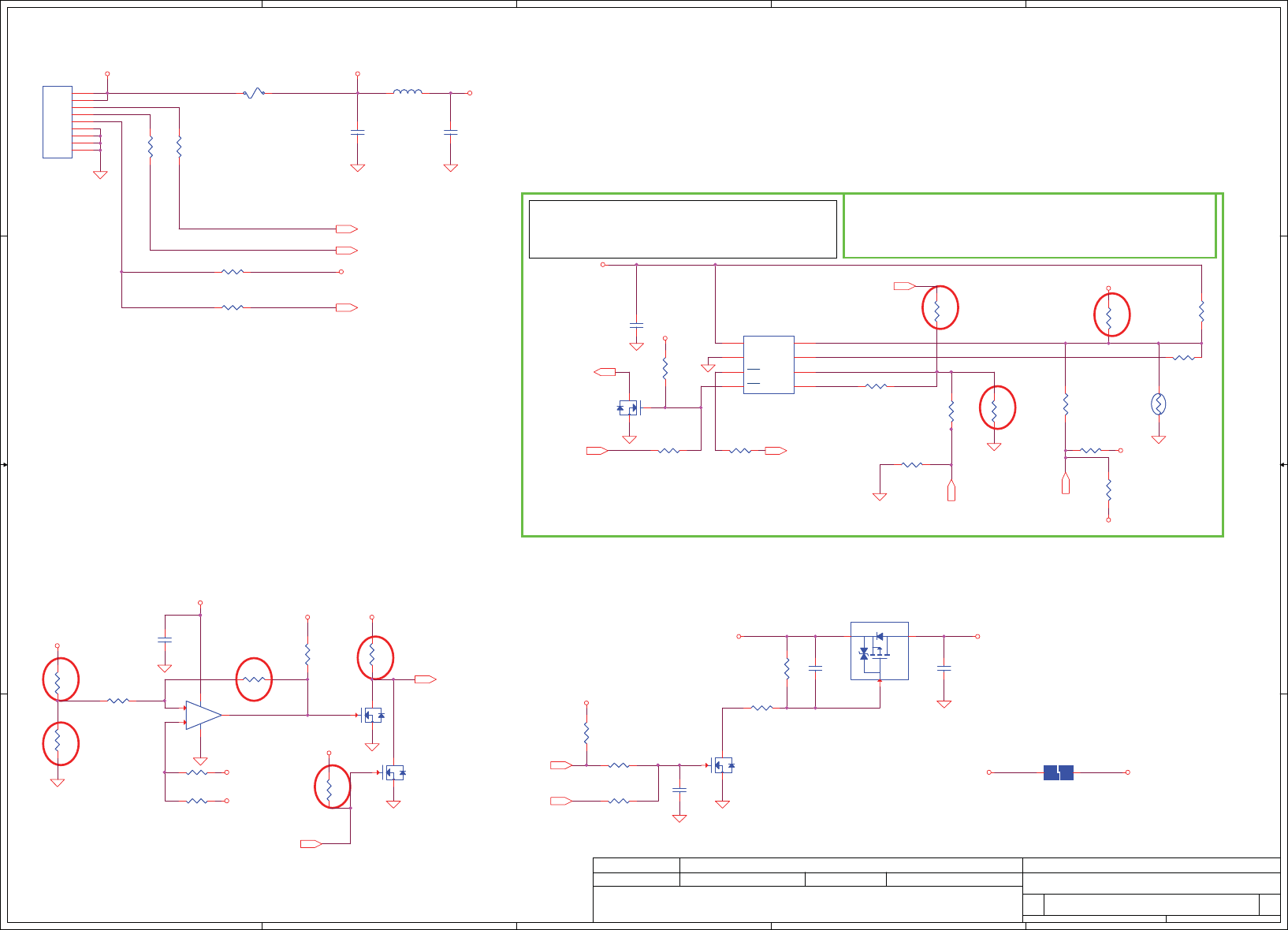This screenshot has height=930, width=1288.
Task: Select the MOSFET driven by op-amp output
Action: click(x=371, y=715)
